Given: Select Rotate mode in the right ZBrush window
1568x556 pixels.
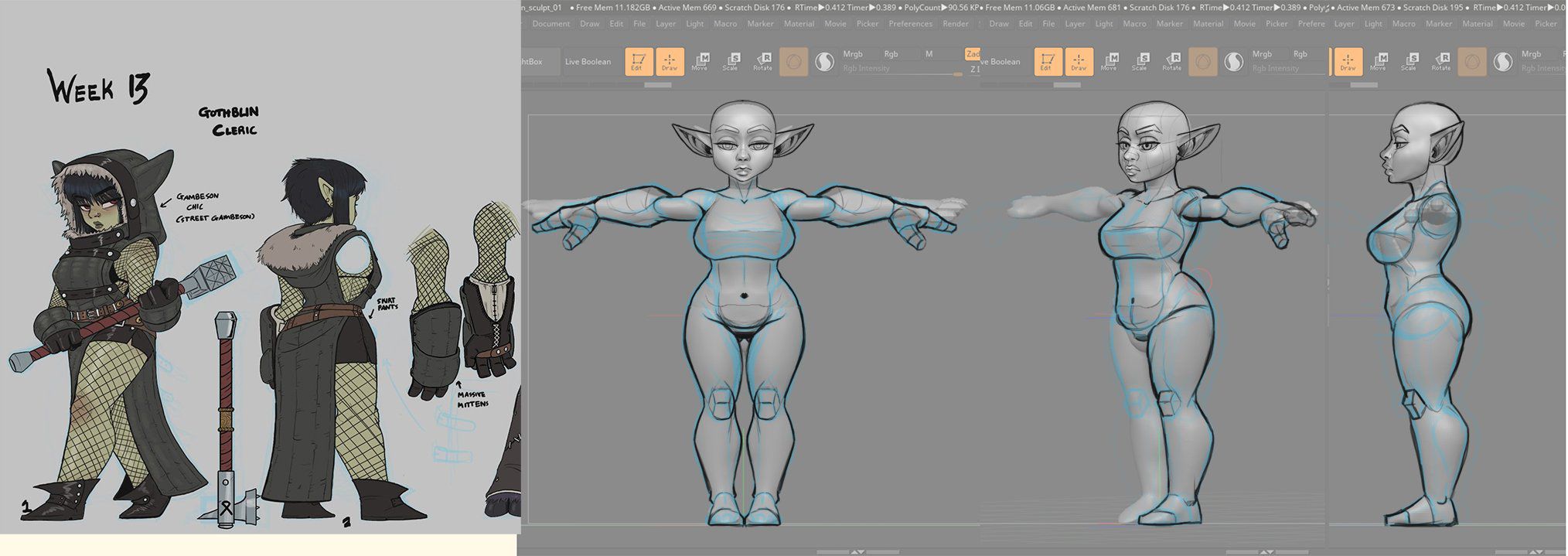Looking at the screenshot, I should tap(1441, 62).
